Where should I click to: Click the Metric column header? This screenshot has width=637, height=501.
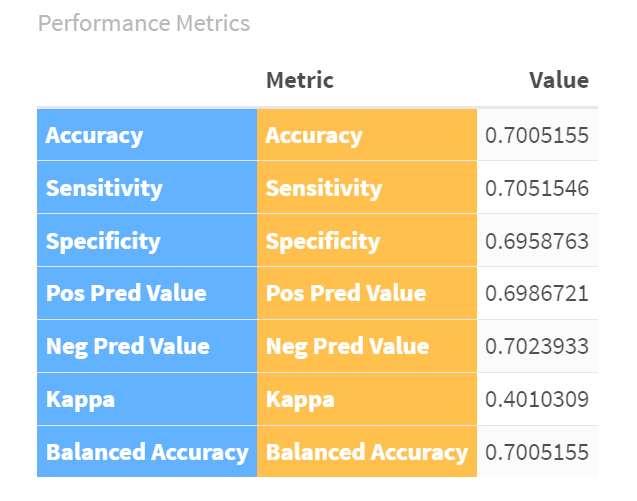click(300, 80)
